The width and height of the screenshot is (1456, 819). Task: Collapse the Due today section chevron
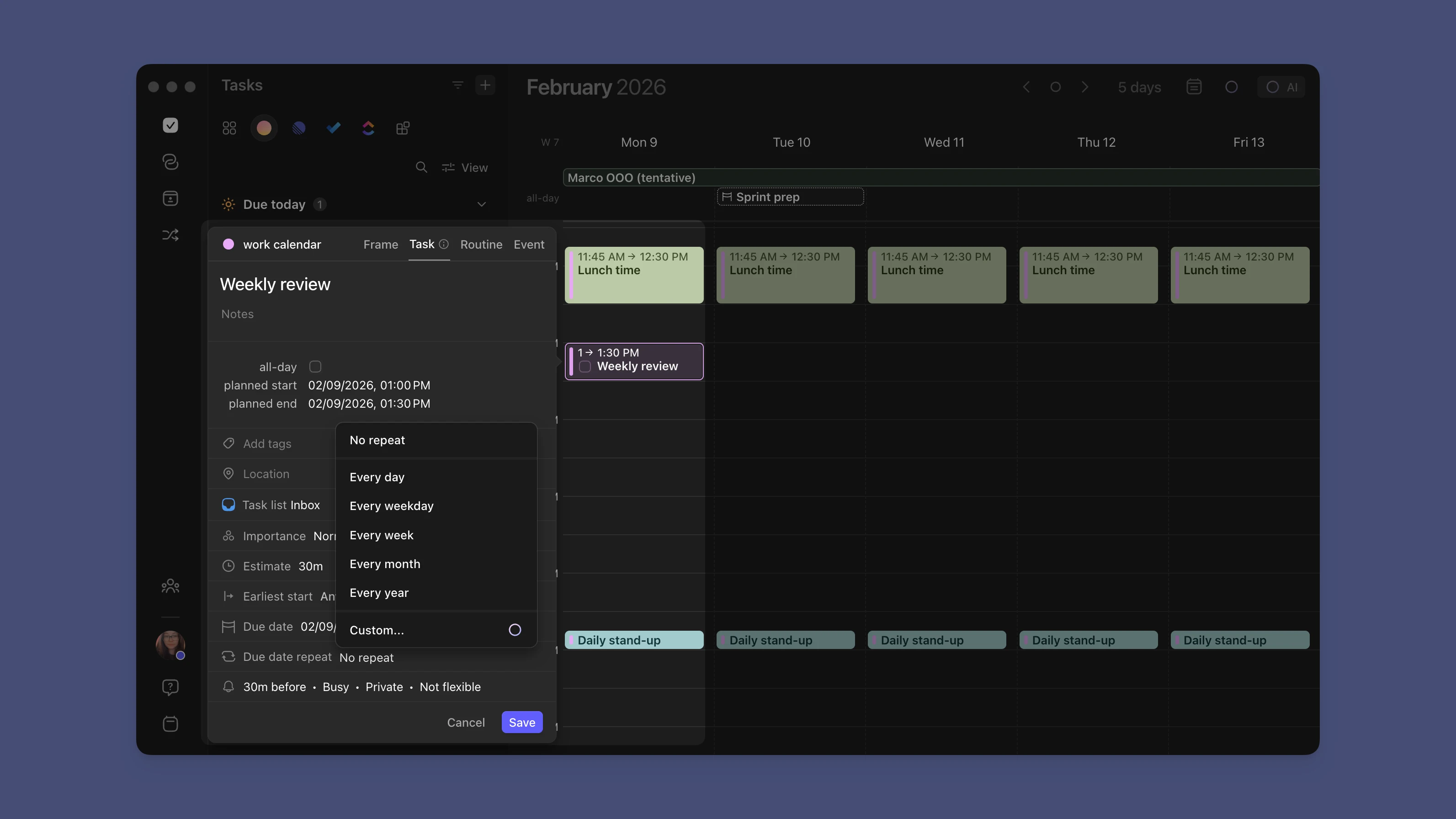(482, 205)
